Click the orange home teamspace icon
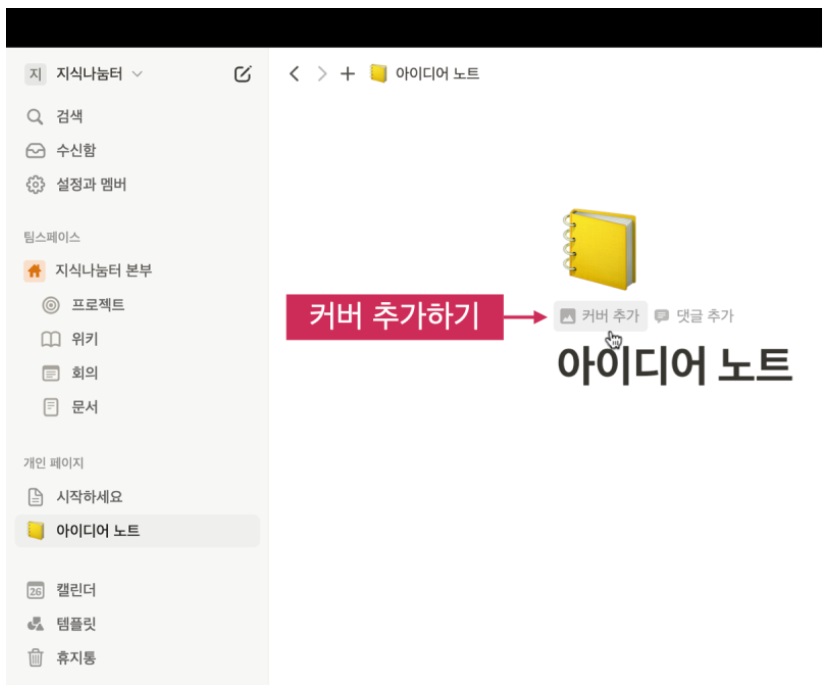This screenshot has width=828, height=691. pos(35,271)
